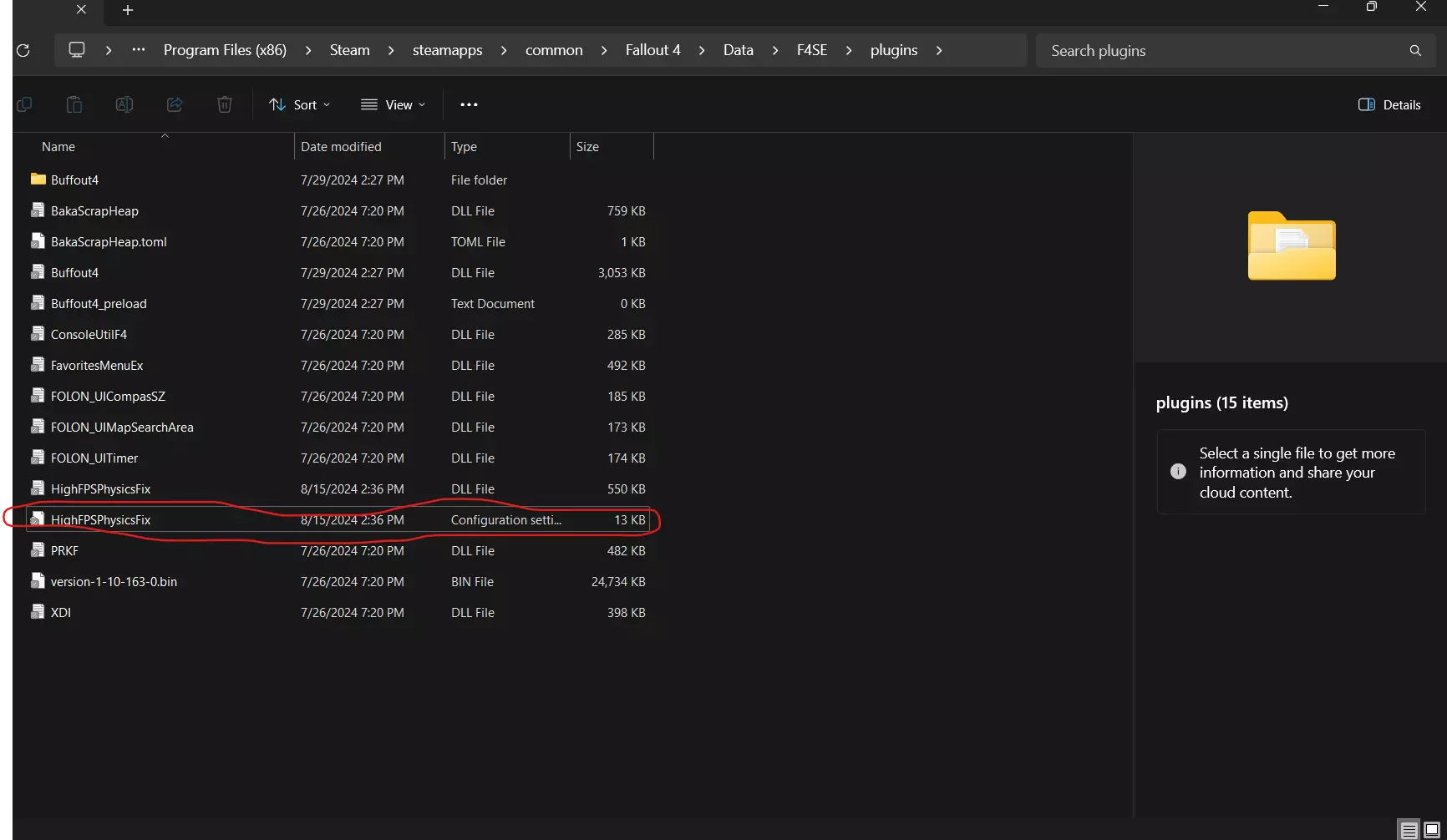This screenshot has width=1447, height=840.
Task: Open the View dropdown menu
Action: click(x=393, y=104)
